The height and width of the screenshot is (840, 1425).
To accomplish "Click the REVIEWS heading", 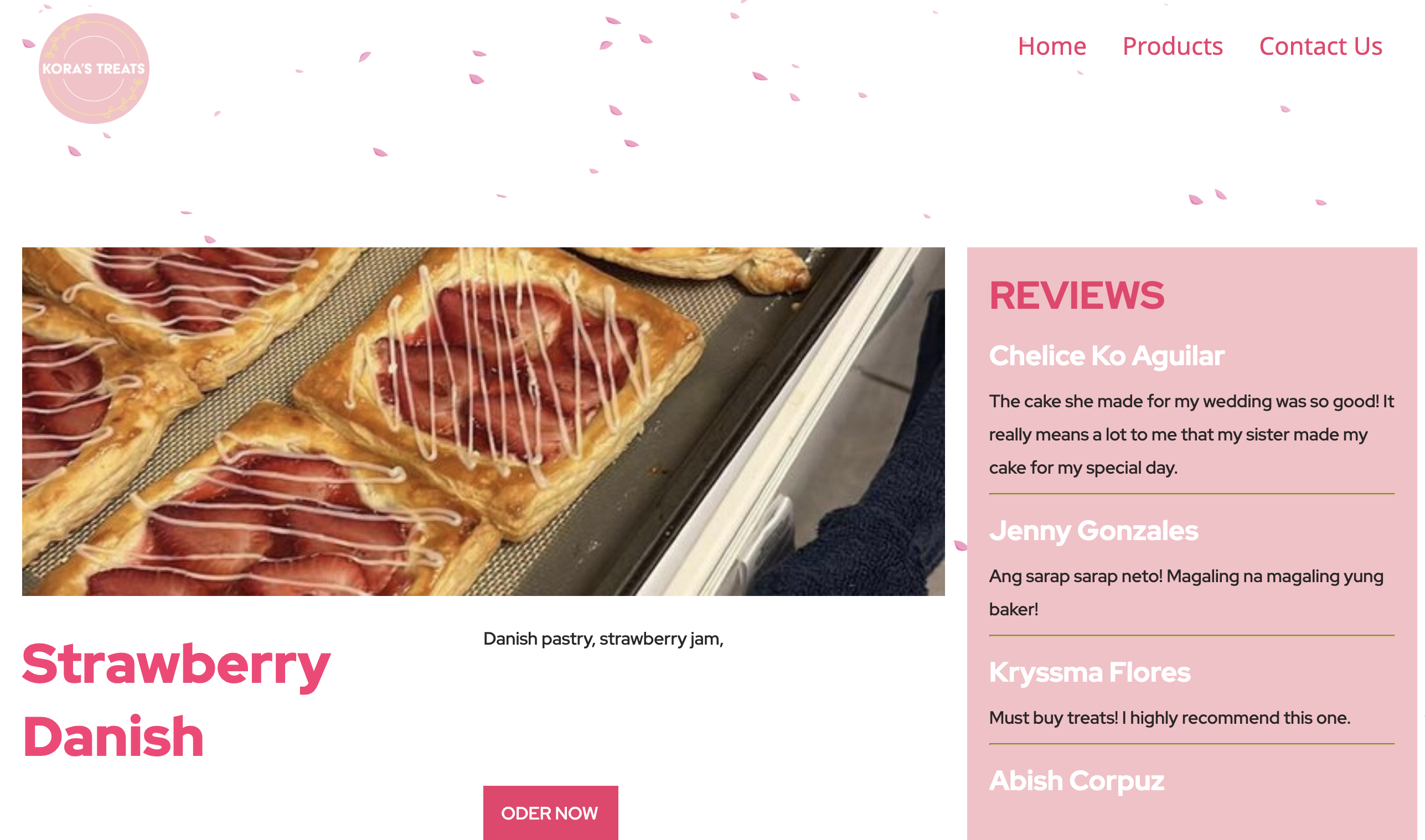I will coord(1076,295).
